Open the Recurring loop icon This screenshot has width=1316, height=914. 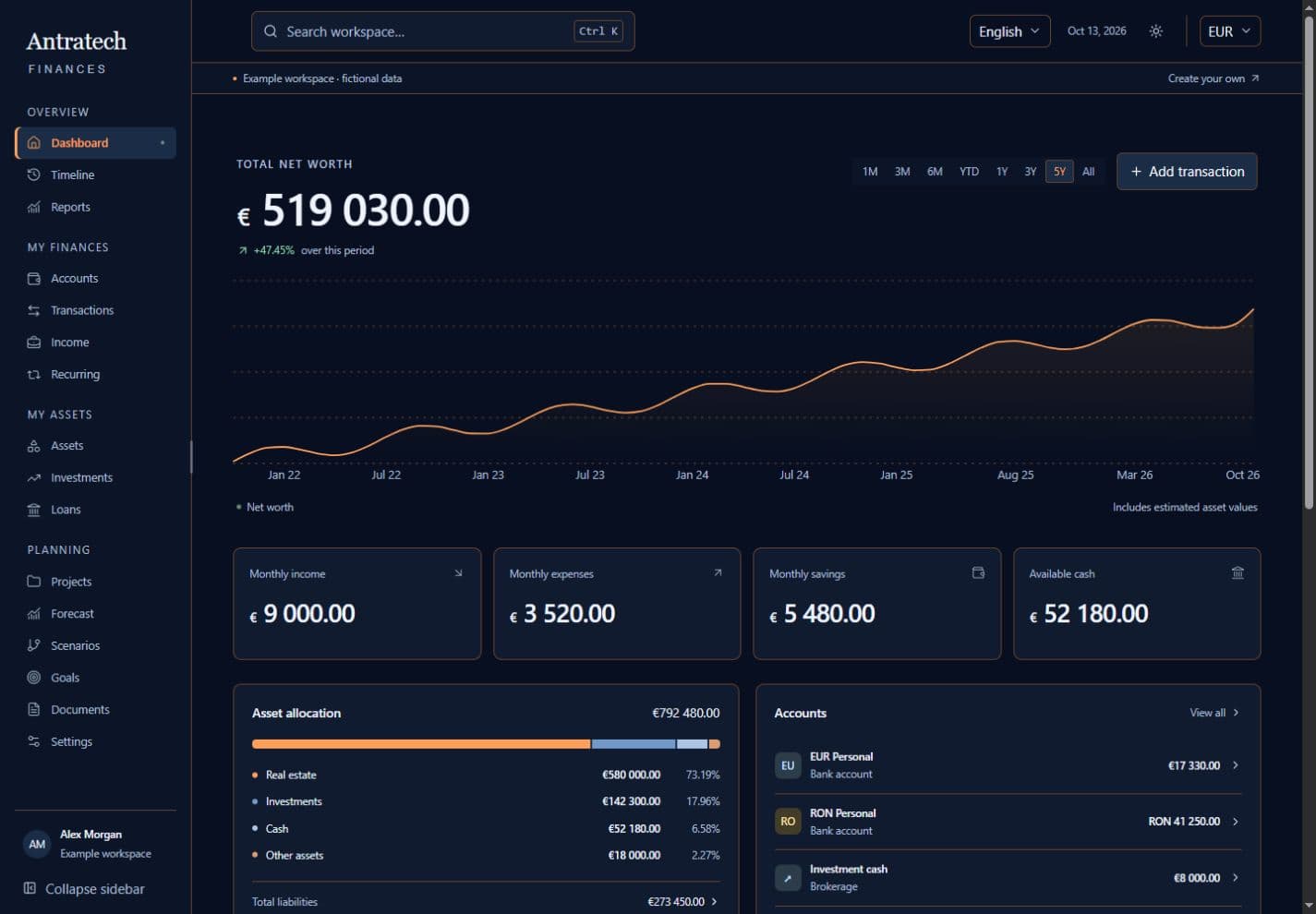(34, 374)
